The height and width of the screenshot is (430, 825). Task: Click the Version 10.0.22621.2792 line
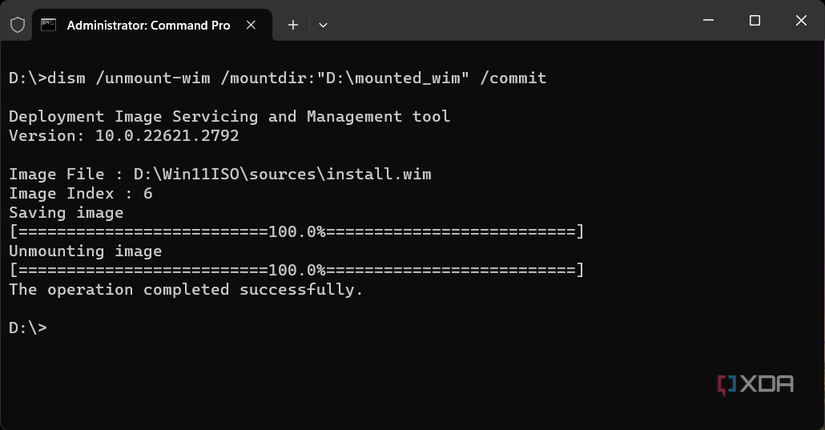tap(124, 136)
